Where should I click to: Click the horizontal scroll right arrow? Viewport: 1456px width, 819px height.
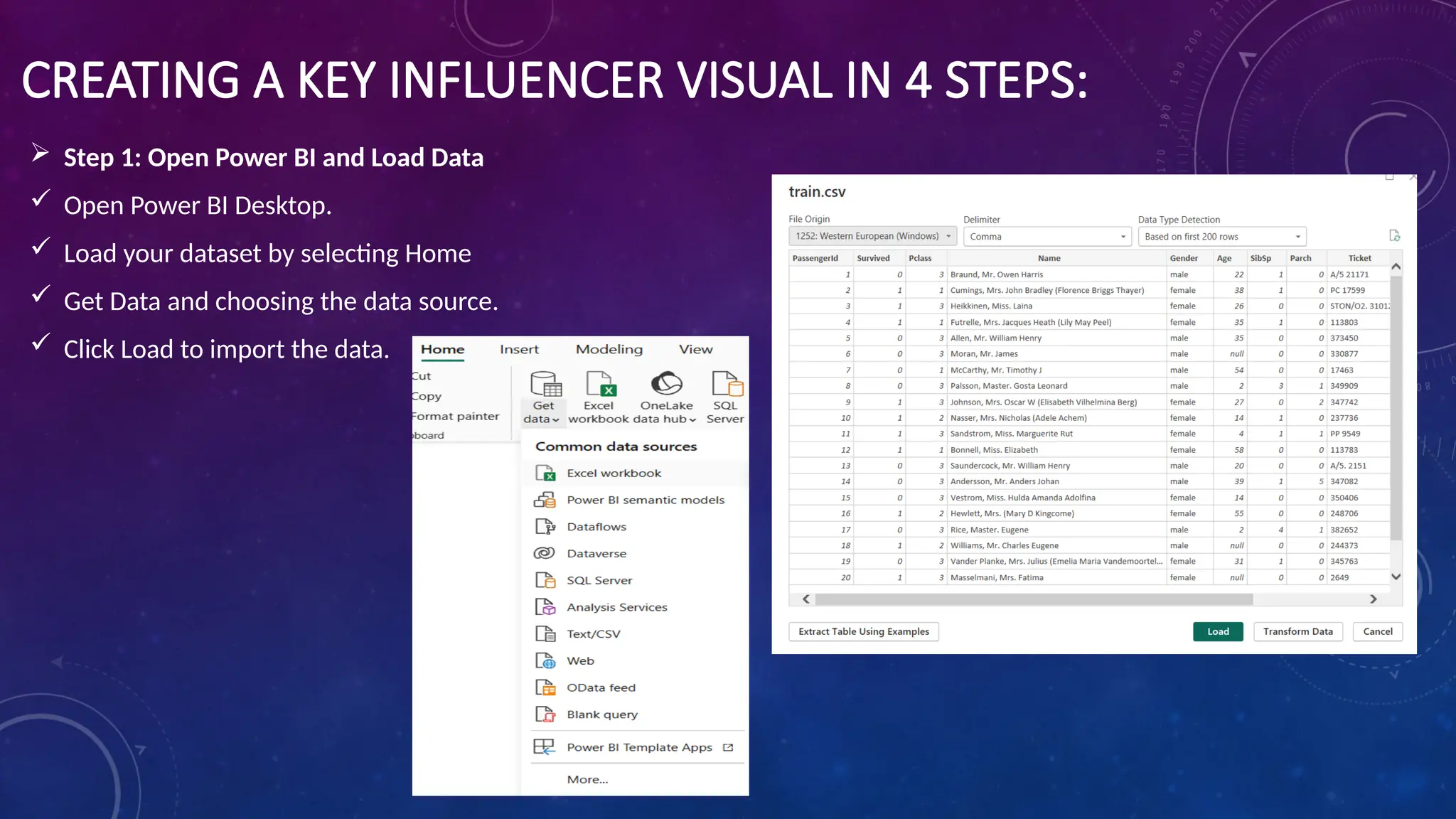point(1374,599)
